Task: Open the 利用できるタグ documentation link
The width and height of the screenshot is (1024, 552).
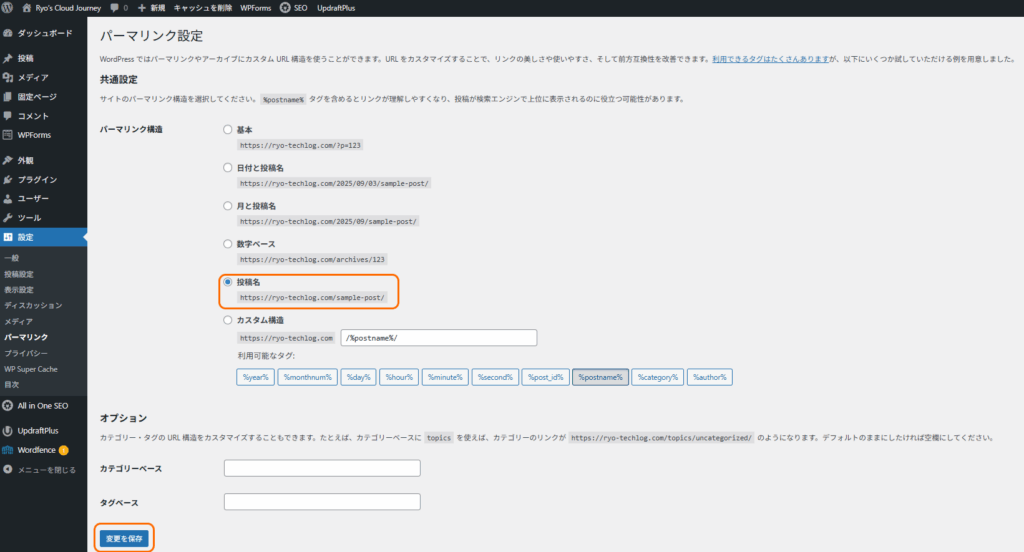Action: [771, 59]
